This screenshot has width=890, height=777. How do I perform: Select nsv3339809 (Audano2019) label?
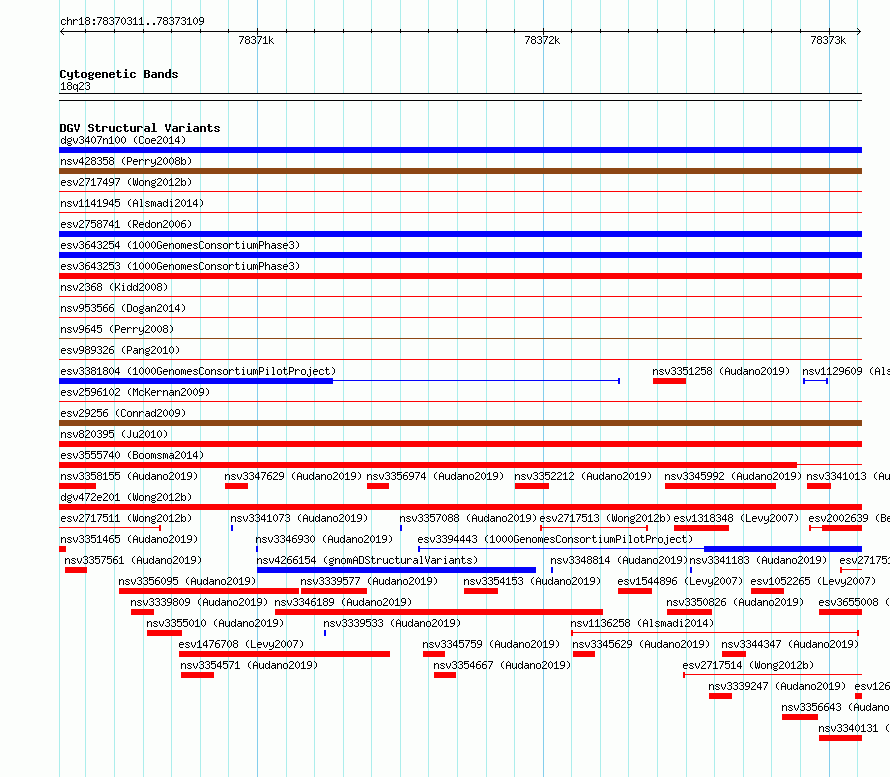[x=199, y=602]
